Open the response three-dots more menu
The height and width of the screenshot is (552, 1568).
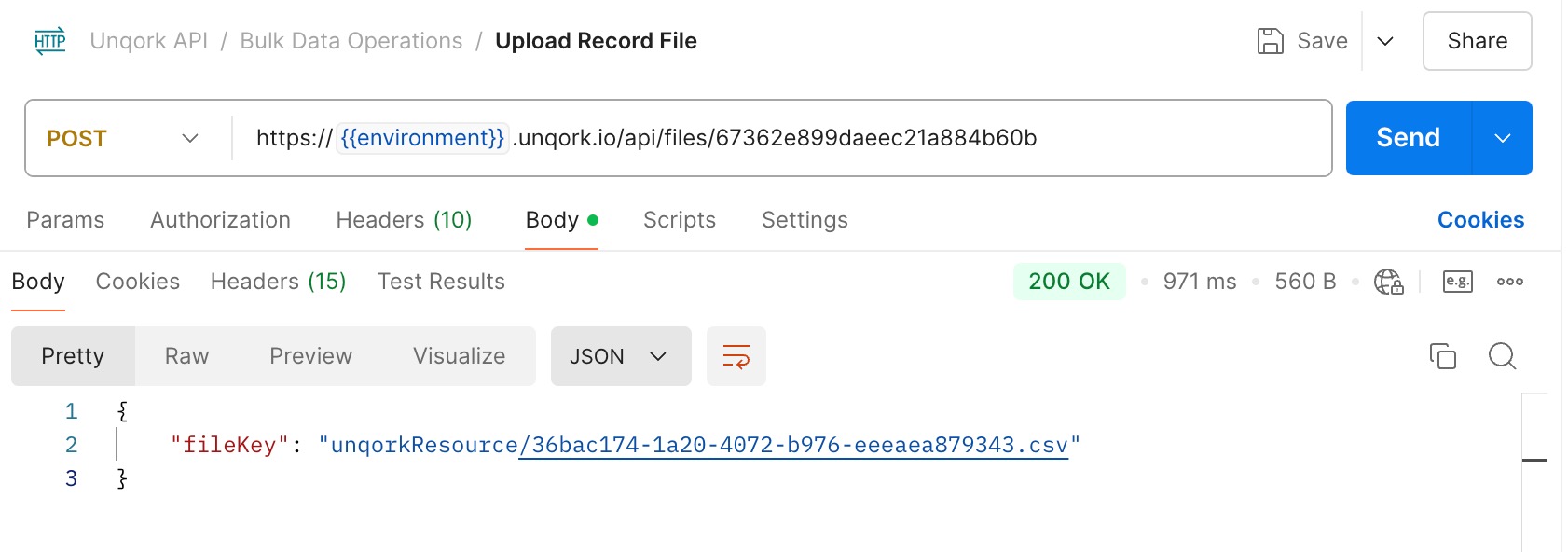1509,282
